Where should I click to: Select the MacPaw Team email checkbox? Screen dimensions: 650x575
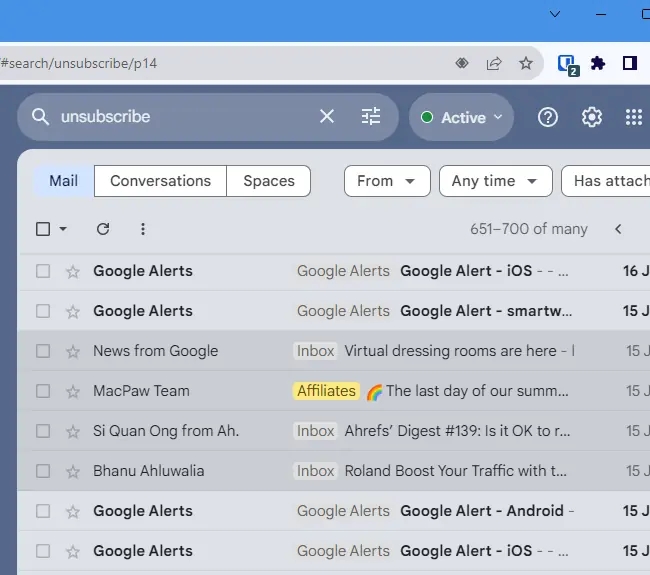click(x=43, y=391)
